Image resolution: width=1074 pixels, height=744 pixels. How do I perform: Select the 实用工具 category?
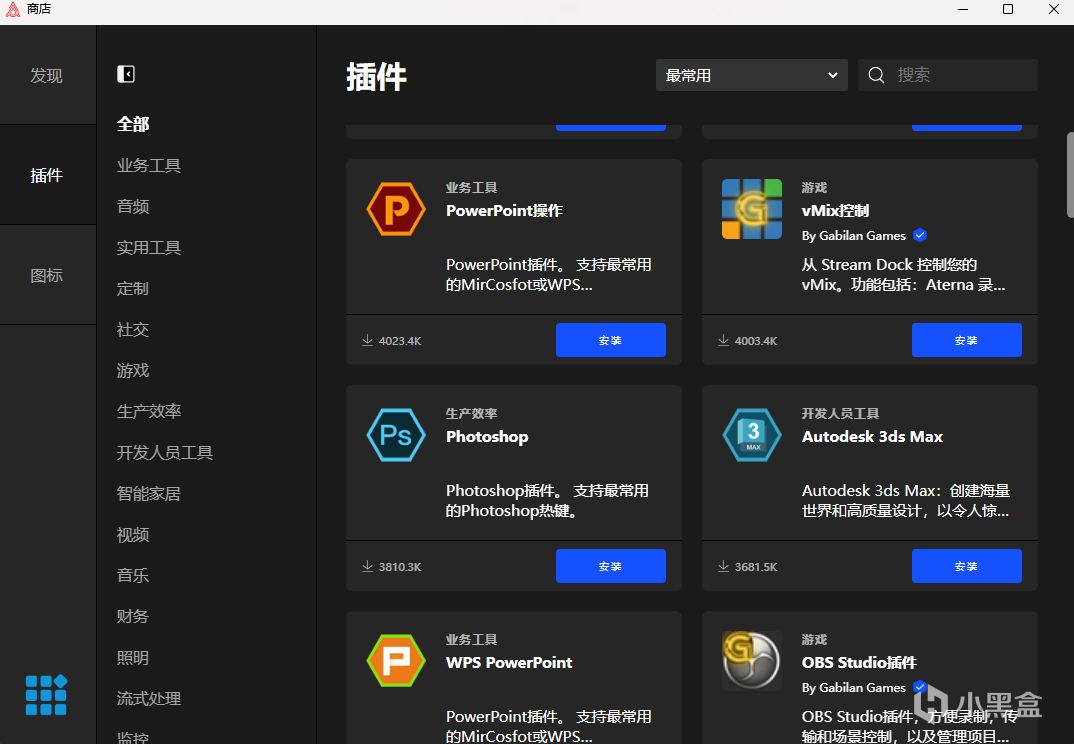(x=149, y=247)
